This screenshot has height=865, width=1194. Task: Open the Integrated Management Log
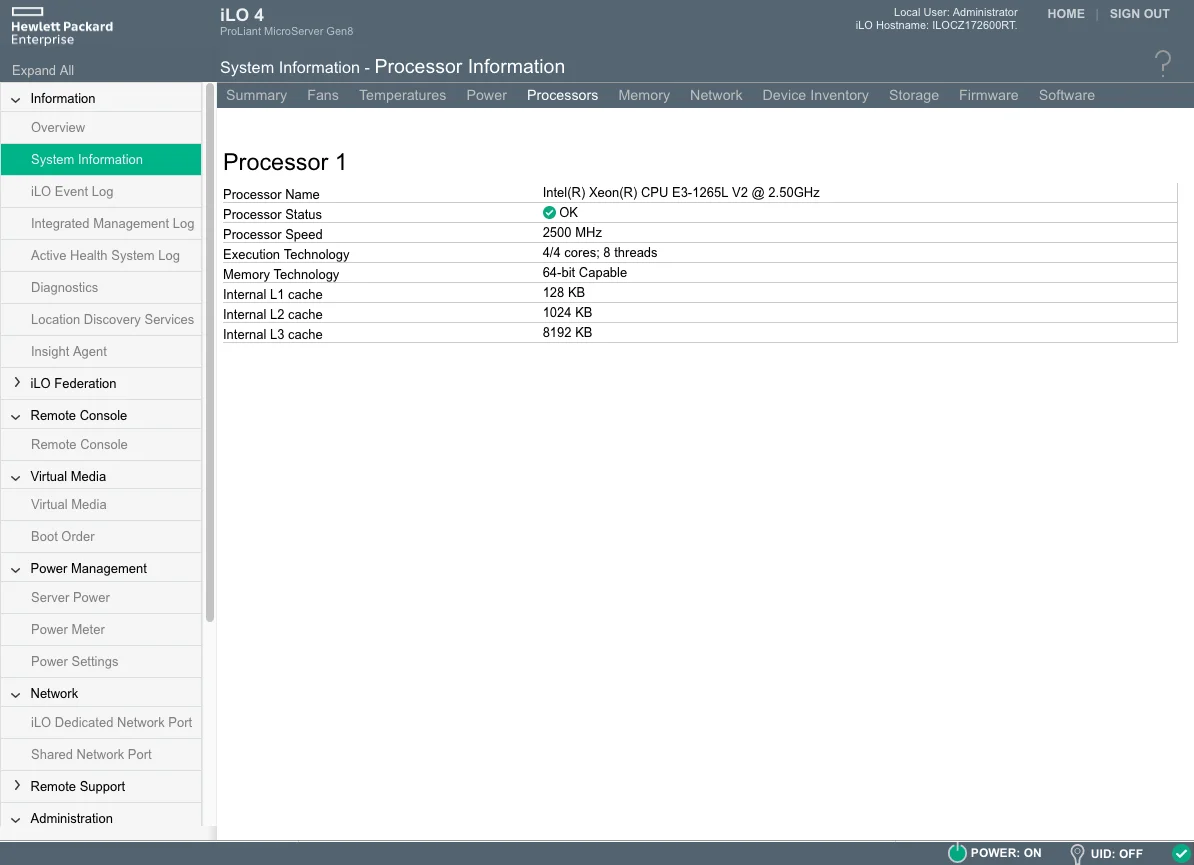click(x=101, y=224)
